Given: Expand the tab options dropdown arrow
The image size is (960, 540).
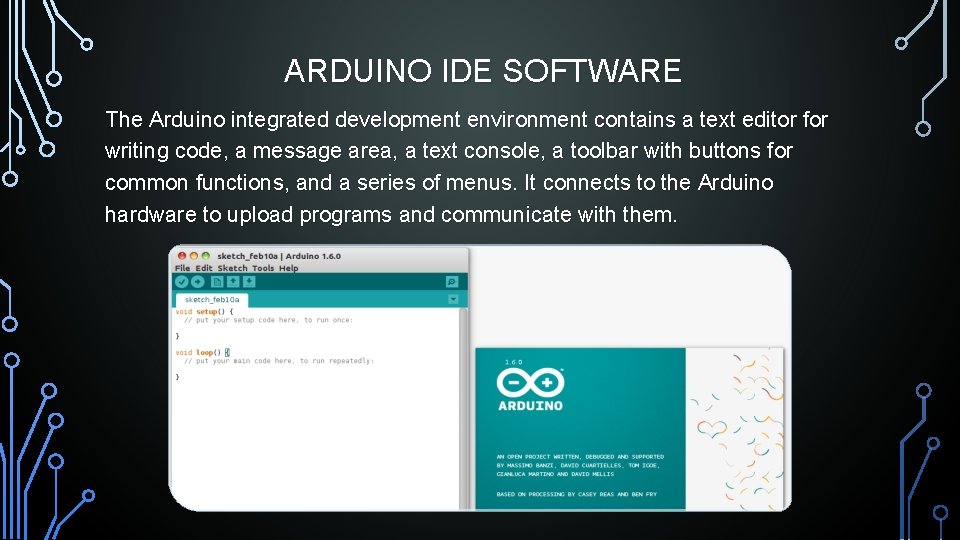Looking at the screenshot, I should [x=453, y=299].
